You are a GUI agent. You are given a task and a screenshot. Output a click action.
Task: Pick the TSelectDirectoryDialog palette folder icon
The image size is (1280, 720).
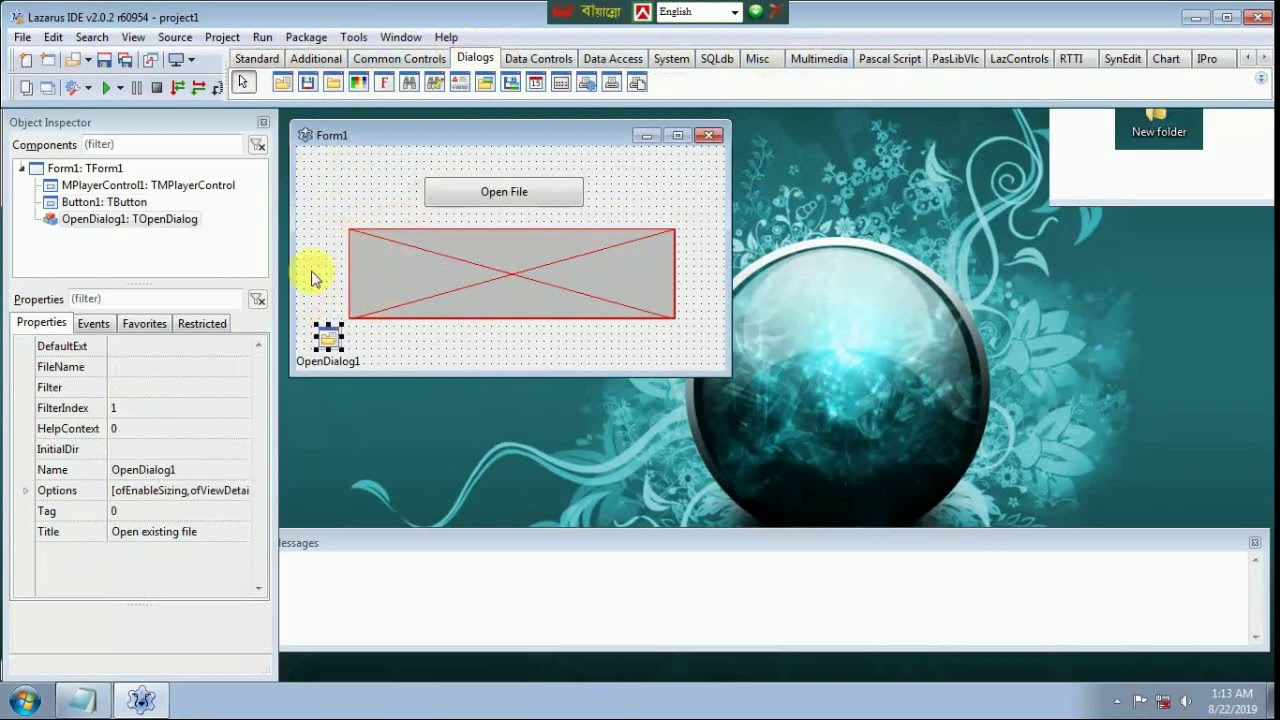click(333, 82)
